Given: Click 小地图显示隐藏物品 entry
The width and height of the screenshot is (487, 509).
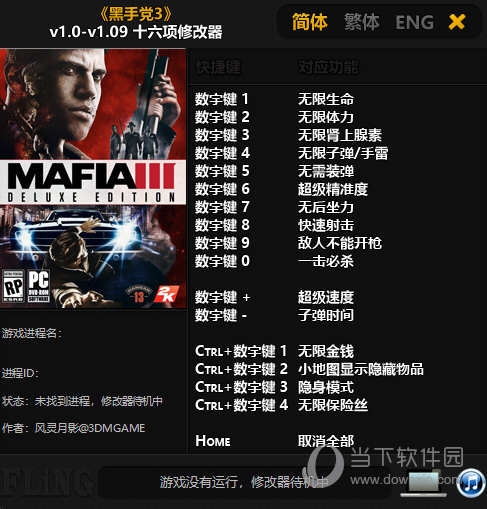Looking at the screenshot, I should [361, 369].
